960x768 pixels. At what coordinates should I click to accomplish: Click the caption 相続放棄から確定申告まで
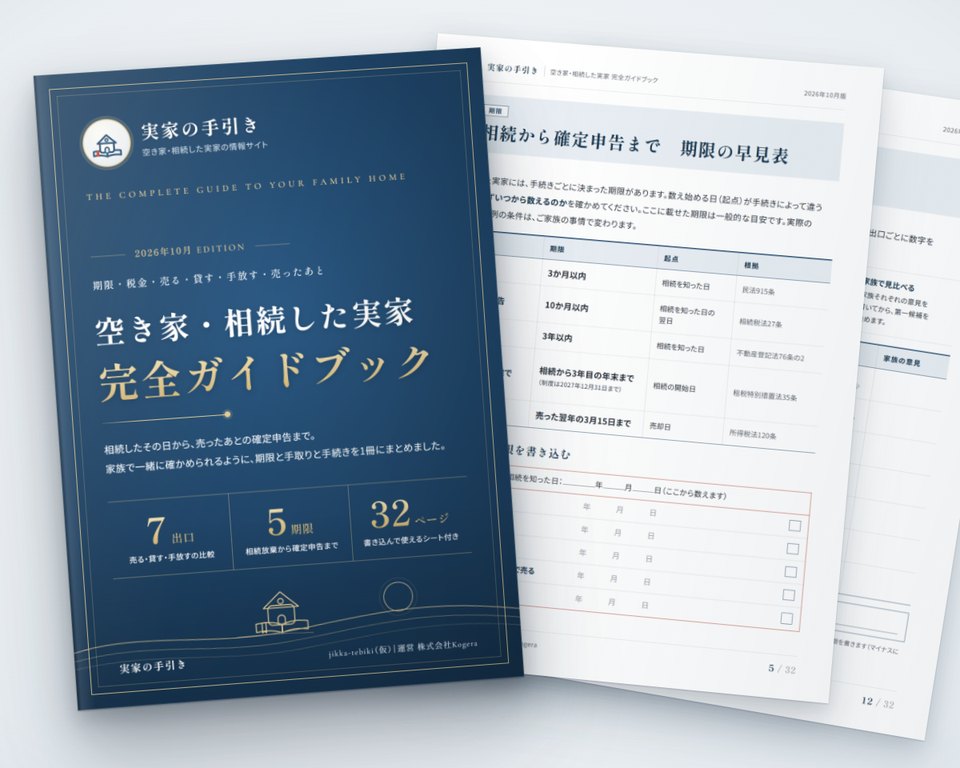[x=291, y=548]
